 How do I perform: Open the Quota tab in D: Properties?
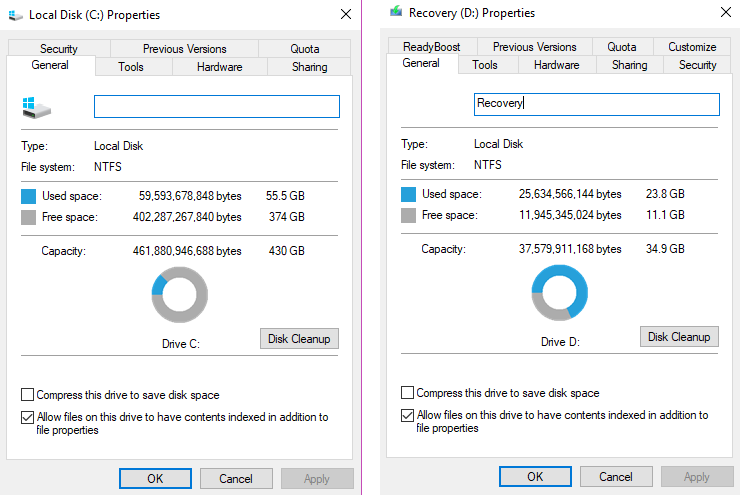[x=622, y=47]
